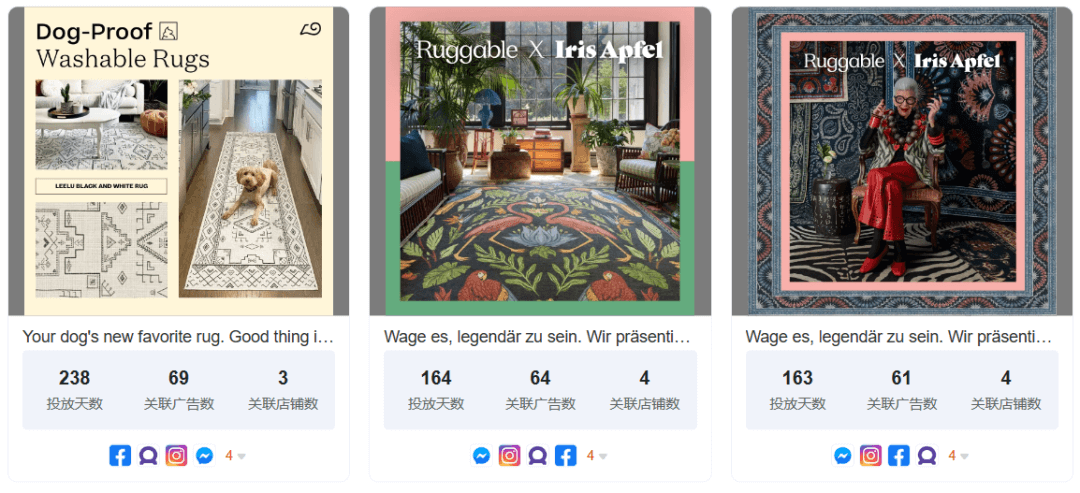Click Facebook icon on middle Iris Apfel card
Screen dimensions: 1080x493
(565, 455)
